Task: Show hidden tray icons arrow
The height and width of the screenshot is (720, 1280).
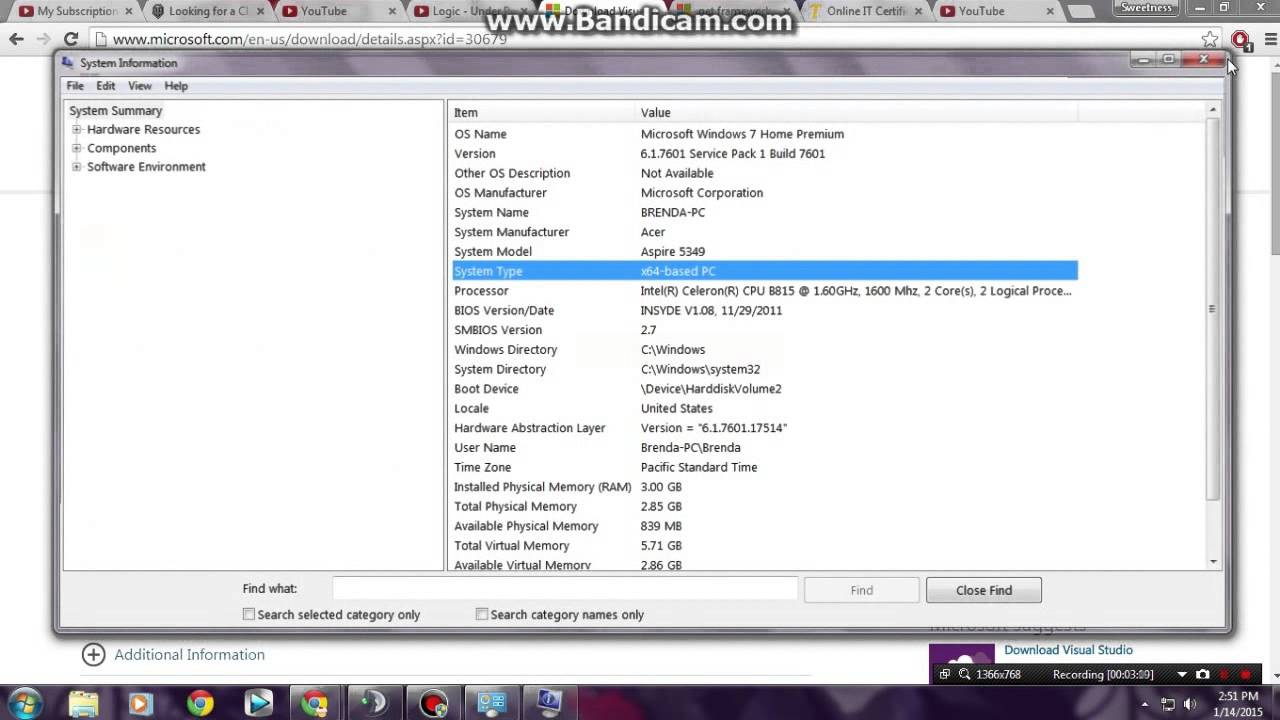Action: coord(1143,704)
